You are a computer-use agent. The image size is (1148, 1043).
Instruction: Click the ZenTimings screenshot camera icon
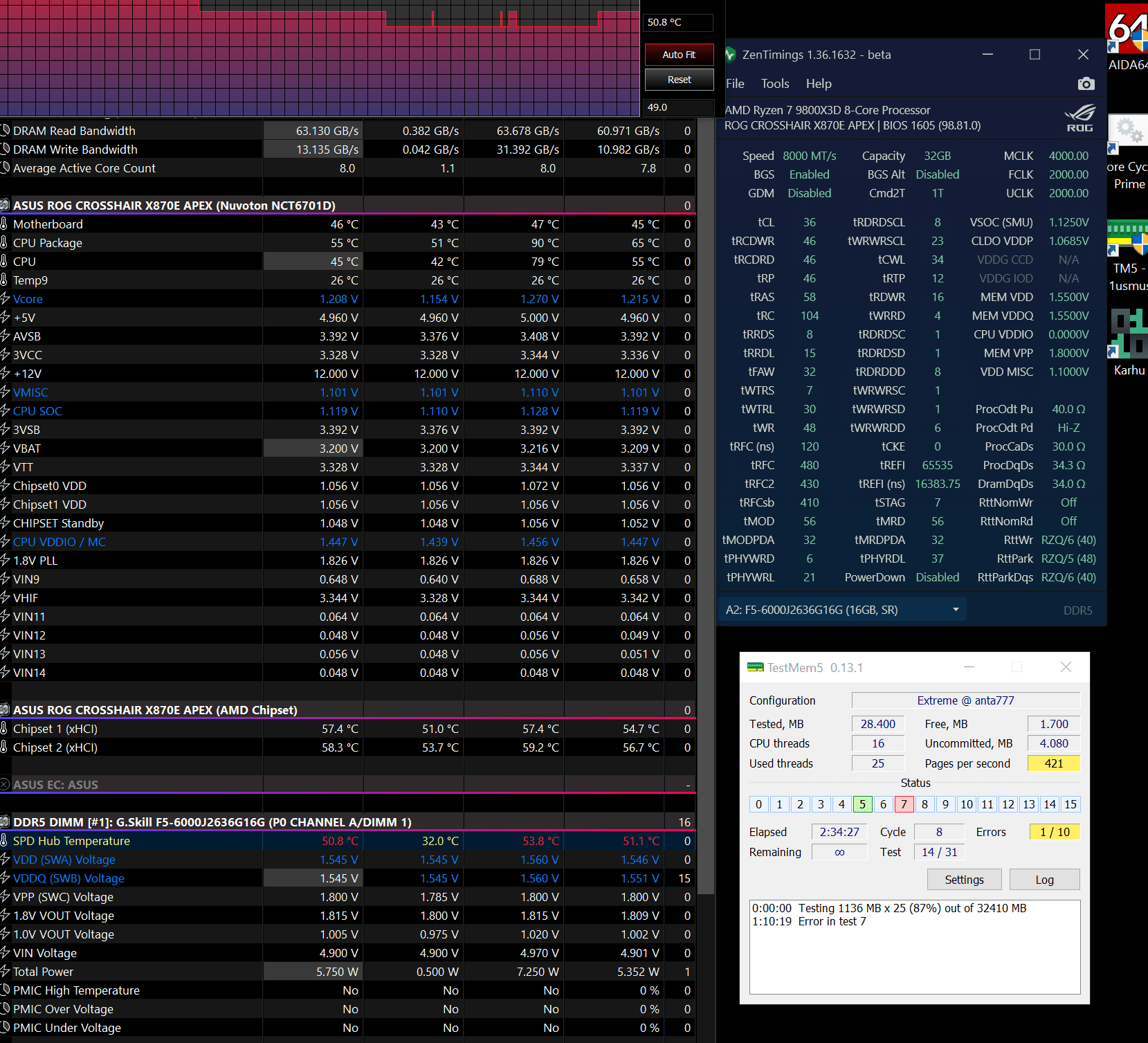tap(1086, 84)
